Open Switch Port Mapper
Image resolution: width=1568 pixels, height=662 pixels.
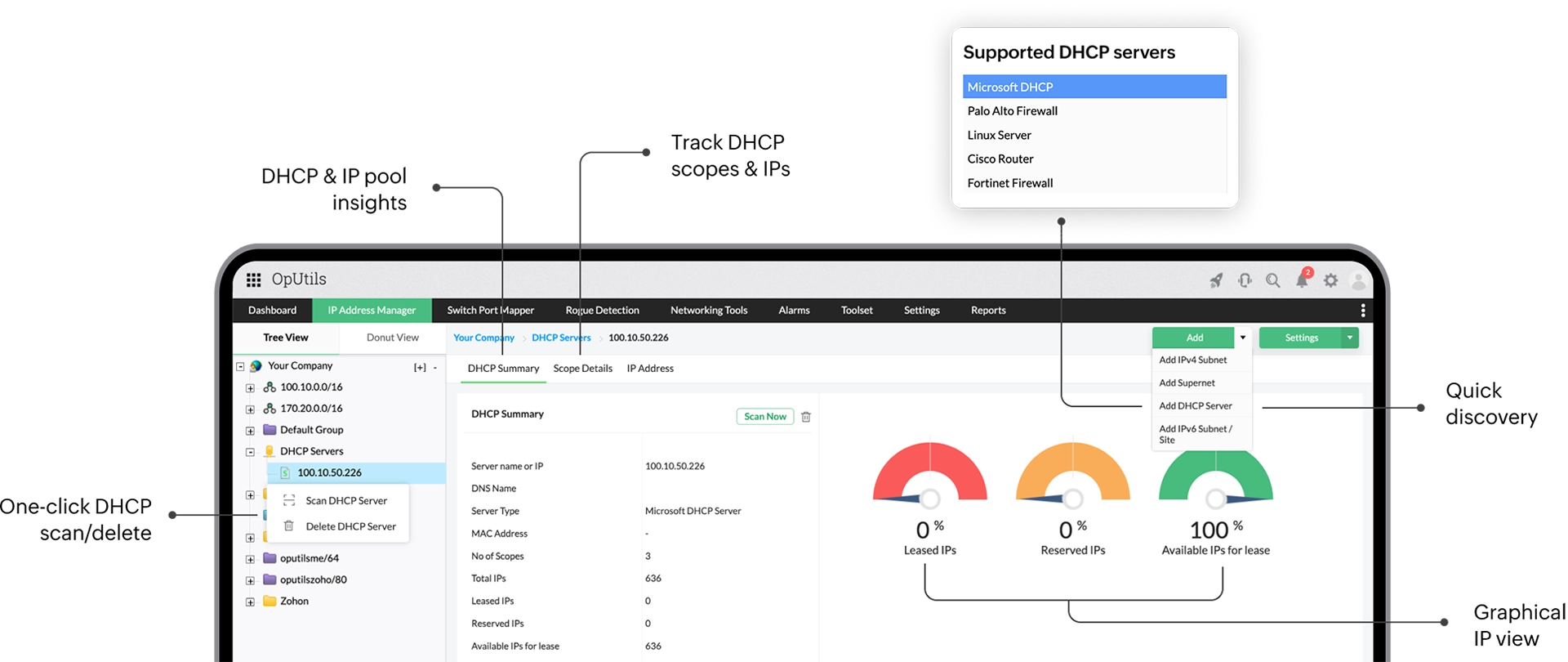pos(491,311)
